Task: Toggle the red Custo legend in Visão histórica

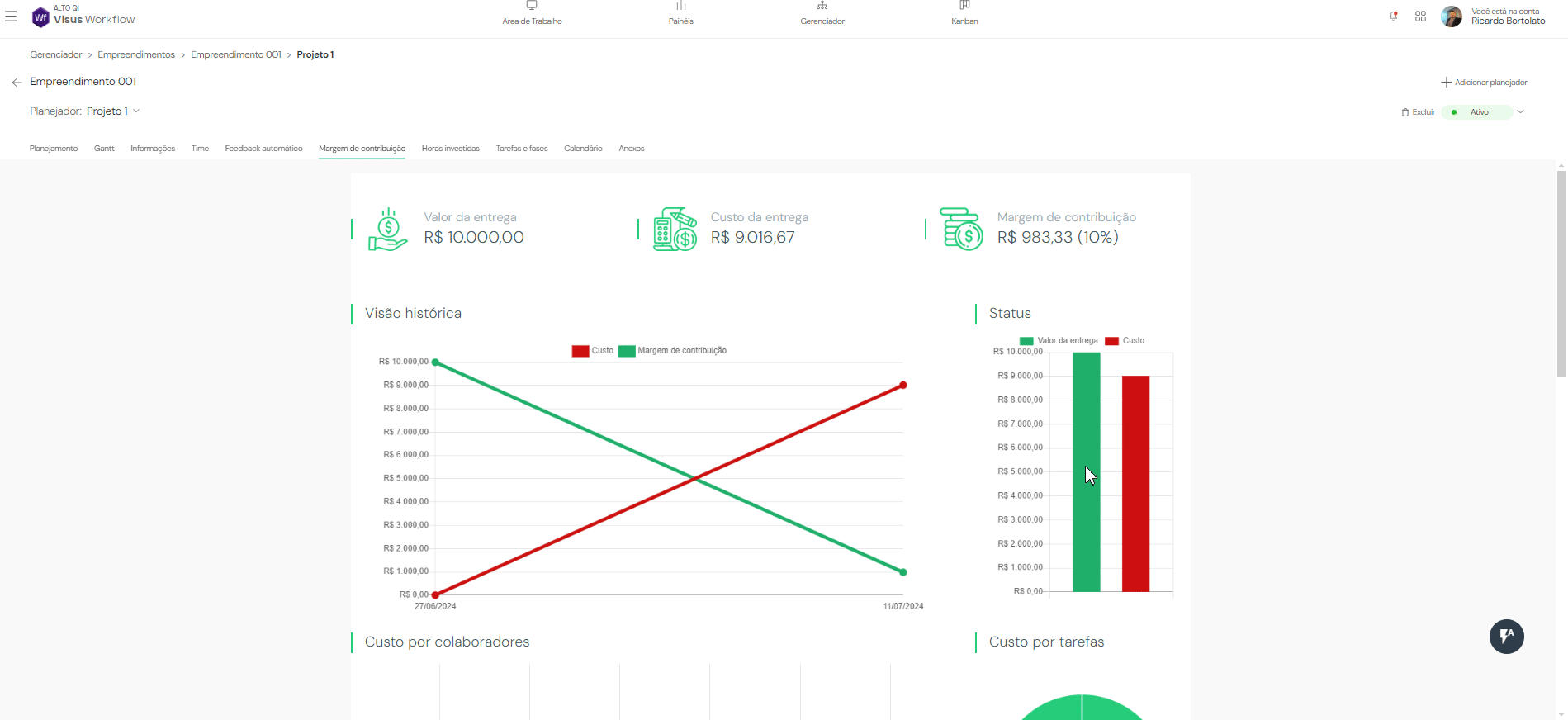Action: pyautogui.click(x=593, y=351)
